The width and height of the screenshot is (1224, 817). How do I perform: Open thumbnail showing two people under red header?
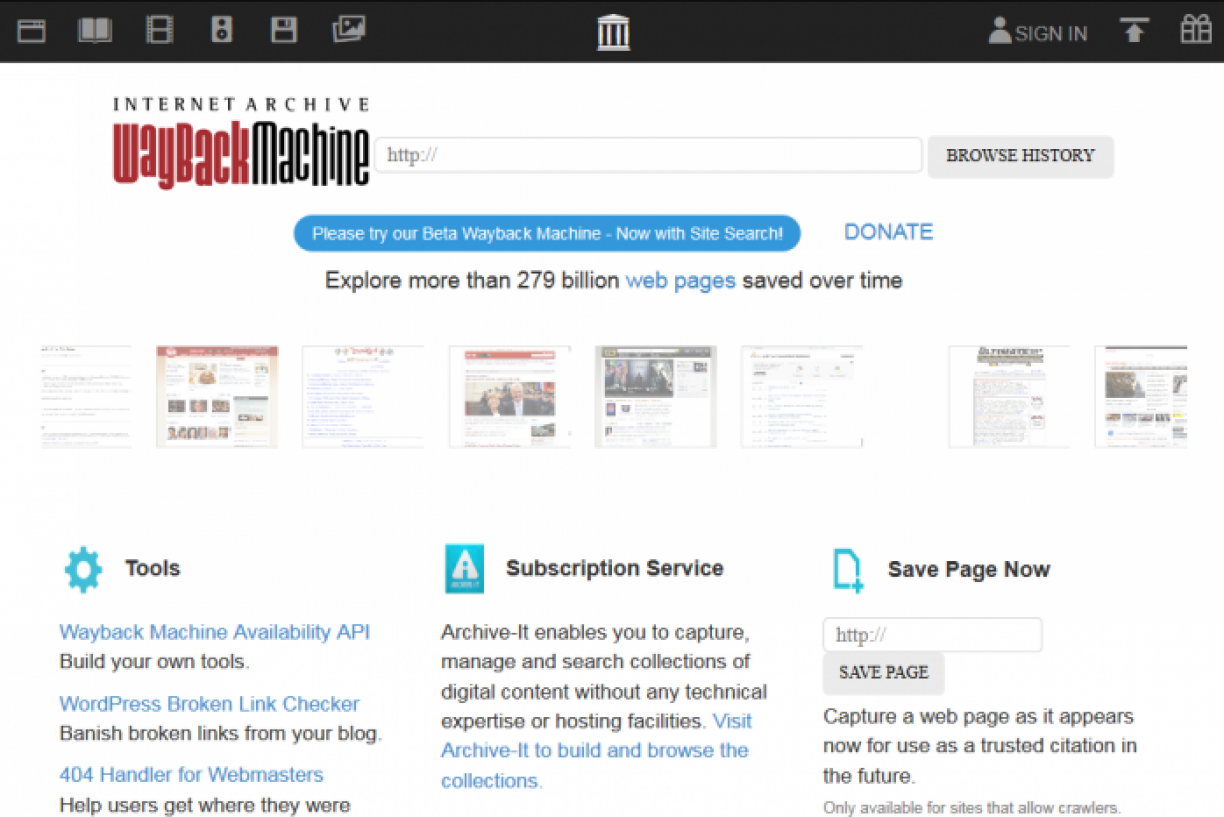click(509, 397)
